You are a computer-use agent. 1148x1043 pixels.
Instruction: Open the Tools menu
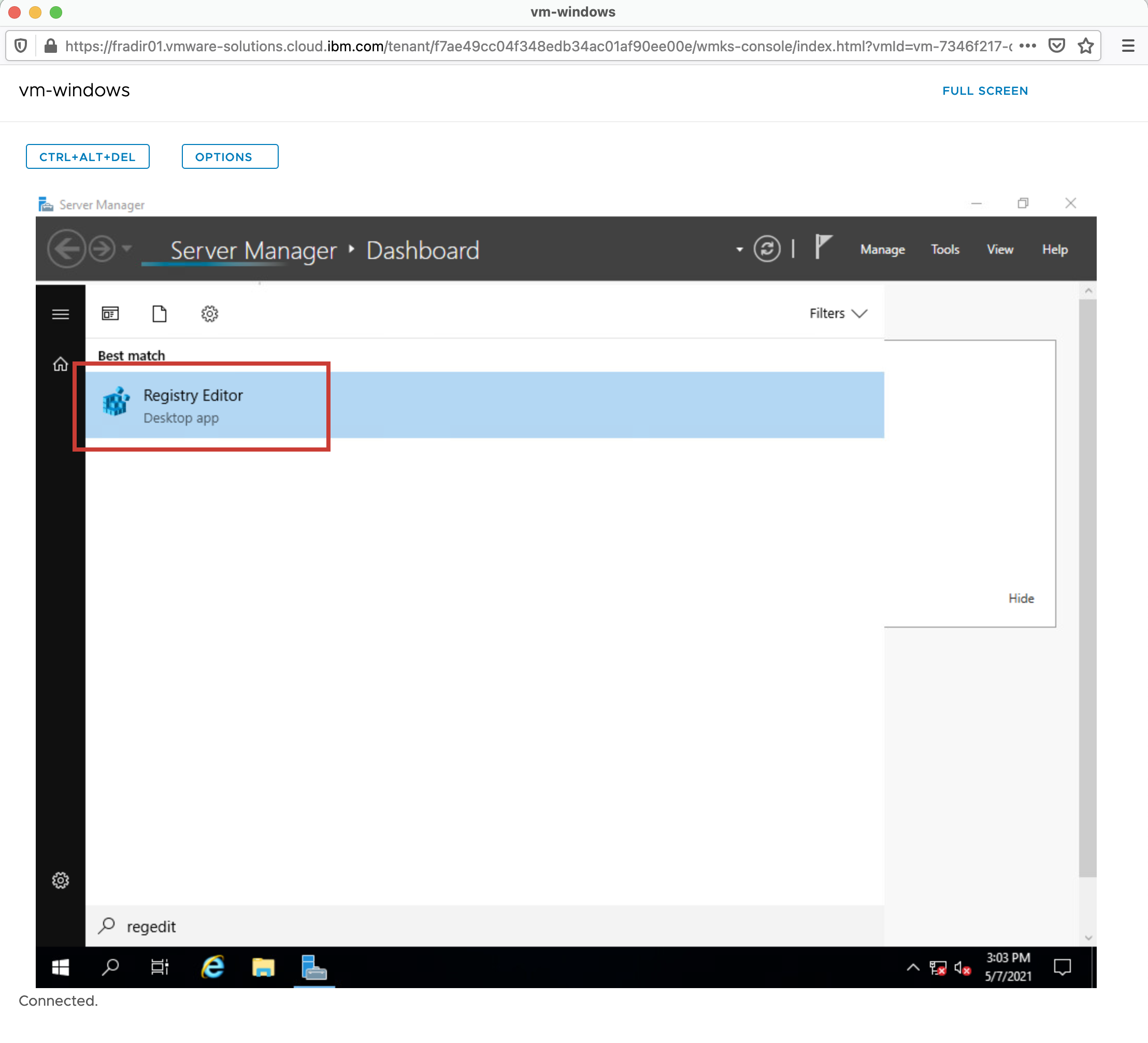pos(945,250)
